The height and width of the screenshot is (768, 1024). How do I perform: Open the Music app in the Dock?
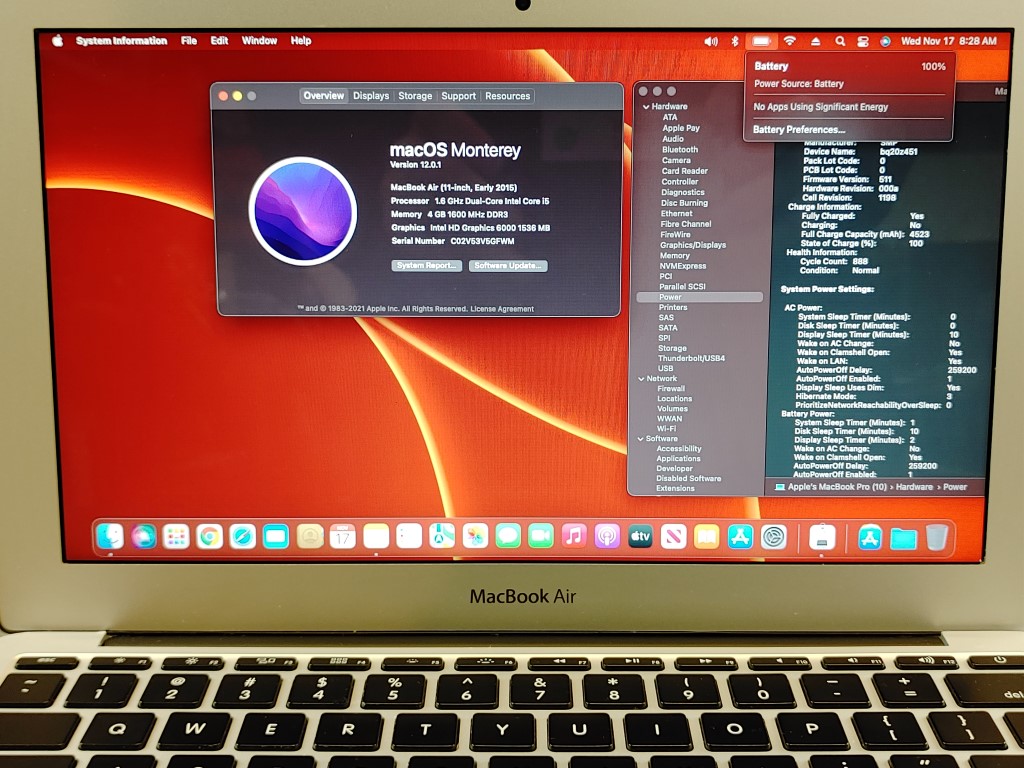[574, 537]
